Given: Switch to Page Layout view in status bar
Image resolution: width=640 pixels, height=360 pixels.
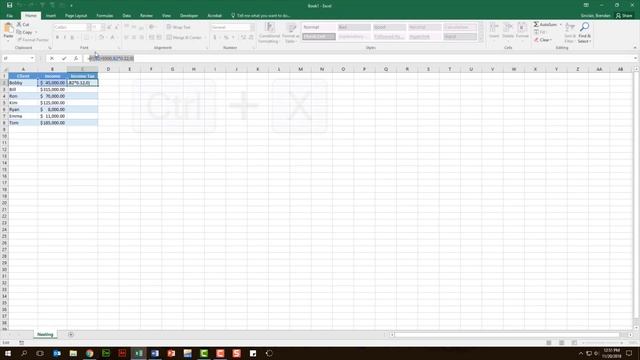Looking at the screenshot, I should point(562,342).
